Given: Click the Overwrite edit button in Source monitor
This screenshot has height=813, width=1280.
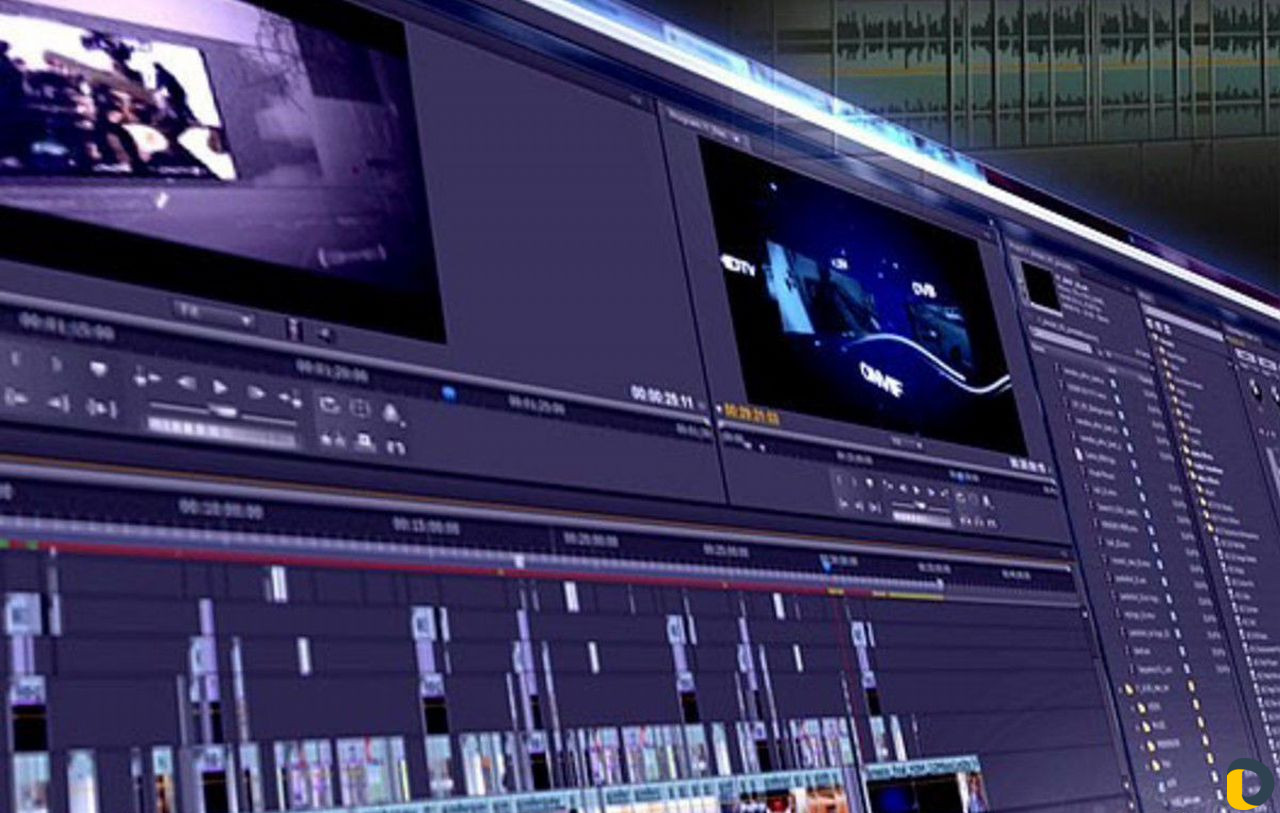Looking at the screenshot, I should 364,442.
